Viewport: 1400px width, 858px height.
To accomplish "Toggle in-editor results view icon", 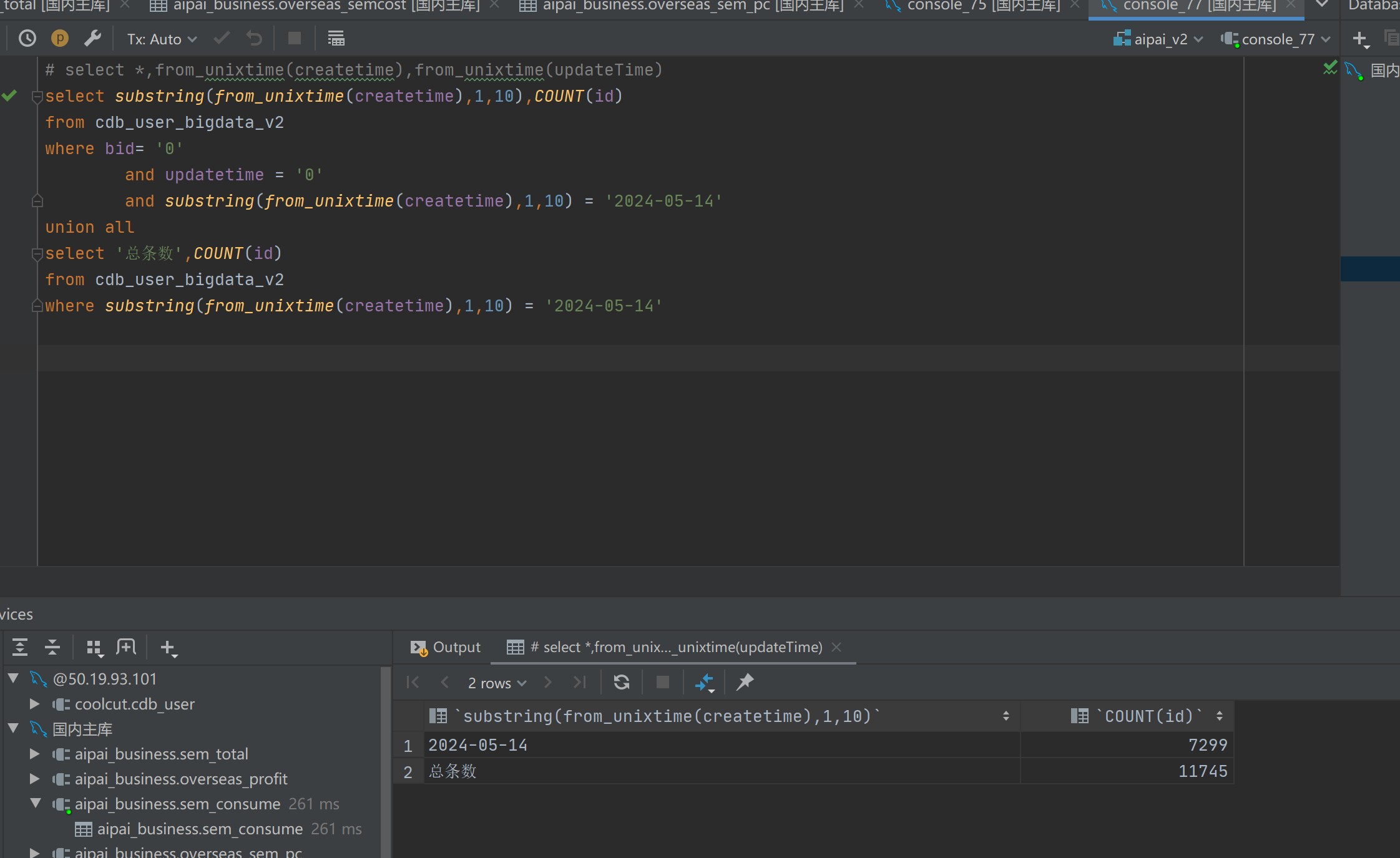I will pos(336,39).
